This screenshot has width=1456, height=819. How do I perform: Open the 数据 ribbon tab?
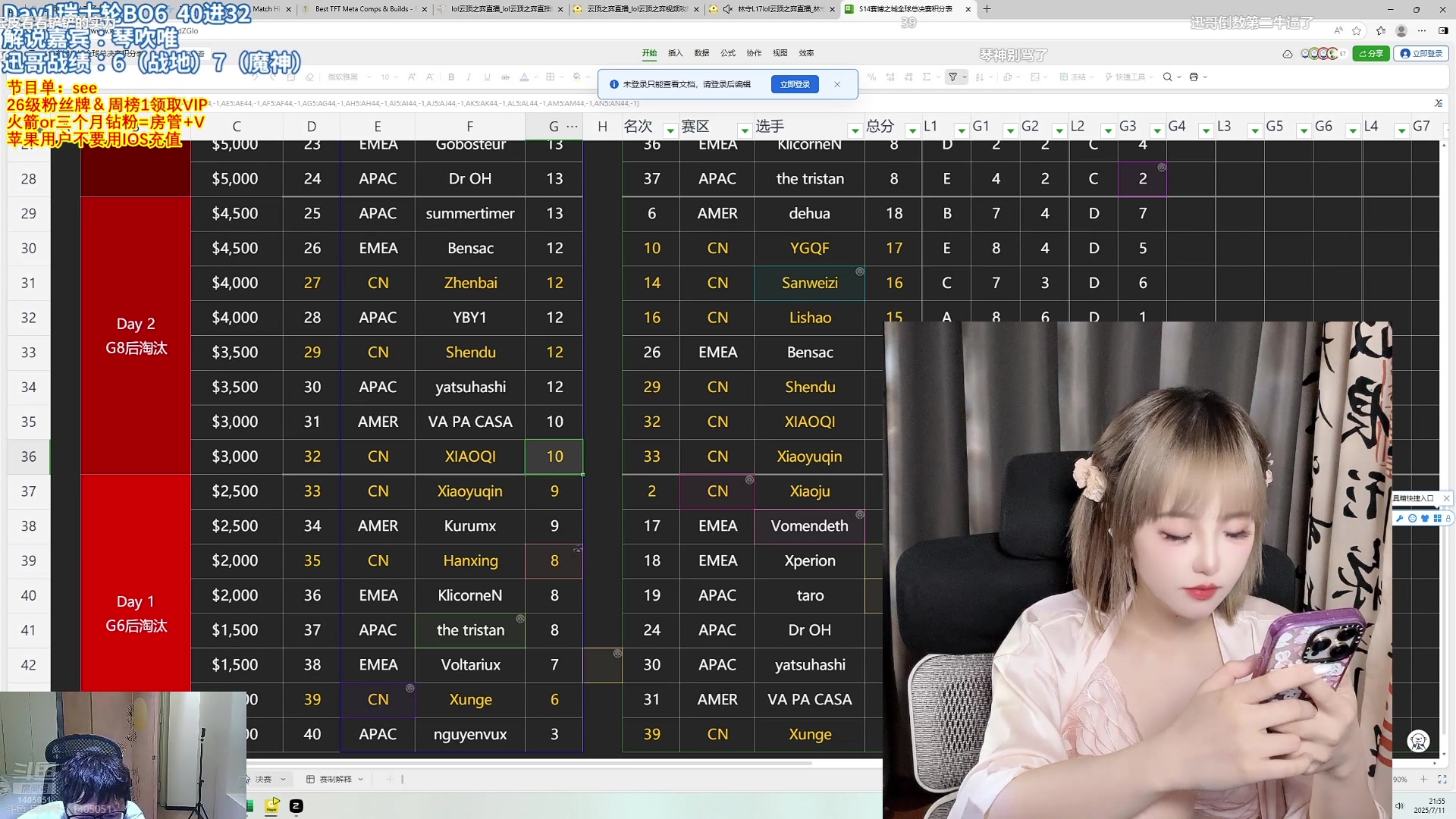701,53
